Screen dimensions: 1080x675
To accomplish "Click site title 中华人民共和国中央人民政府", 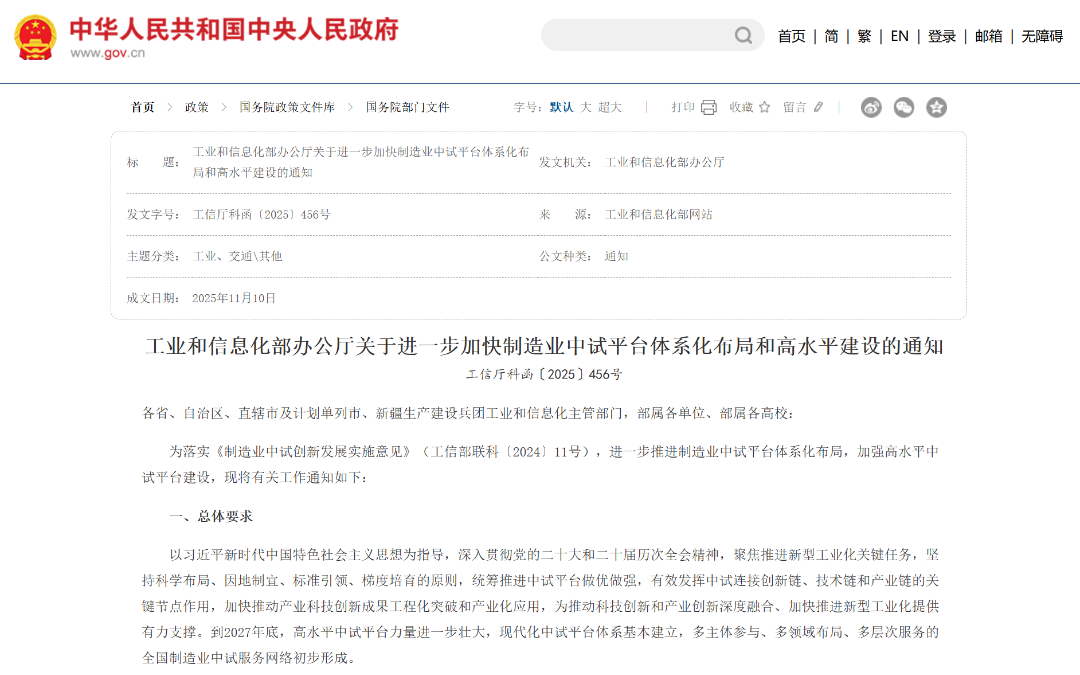I will 234,30.
